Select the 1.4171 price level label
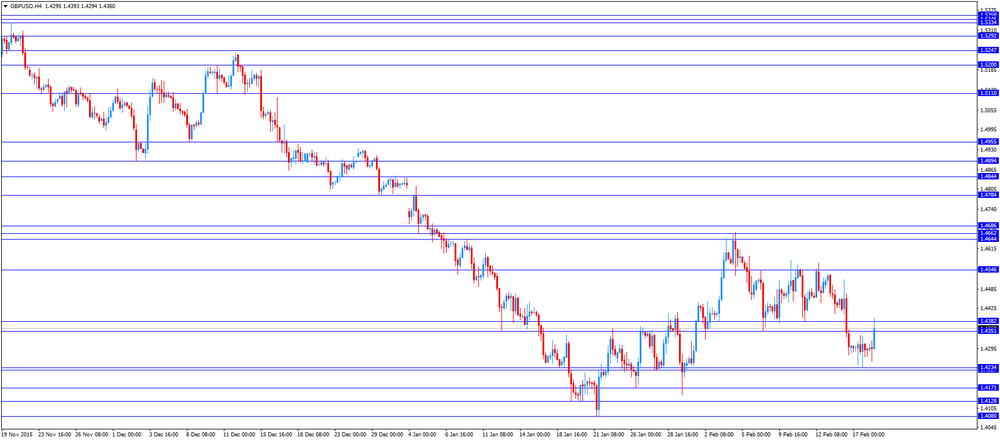Image resolution: width=1000 pixels, height=441 pixels. [x=988, y=387]
